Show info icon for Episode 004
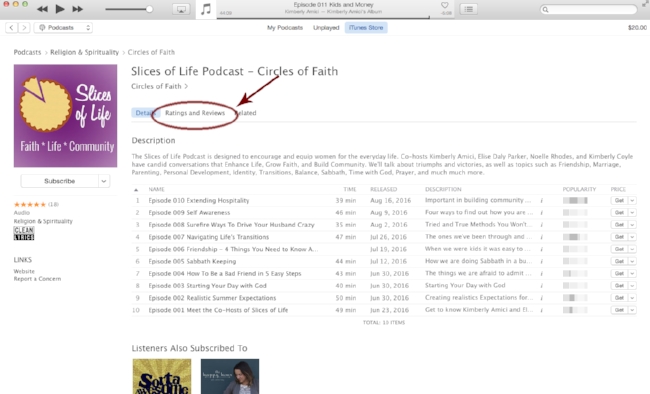The image size is (650, 394). (x=541, y=274)
